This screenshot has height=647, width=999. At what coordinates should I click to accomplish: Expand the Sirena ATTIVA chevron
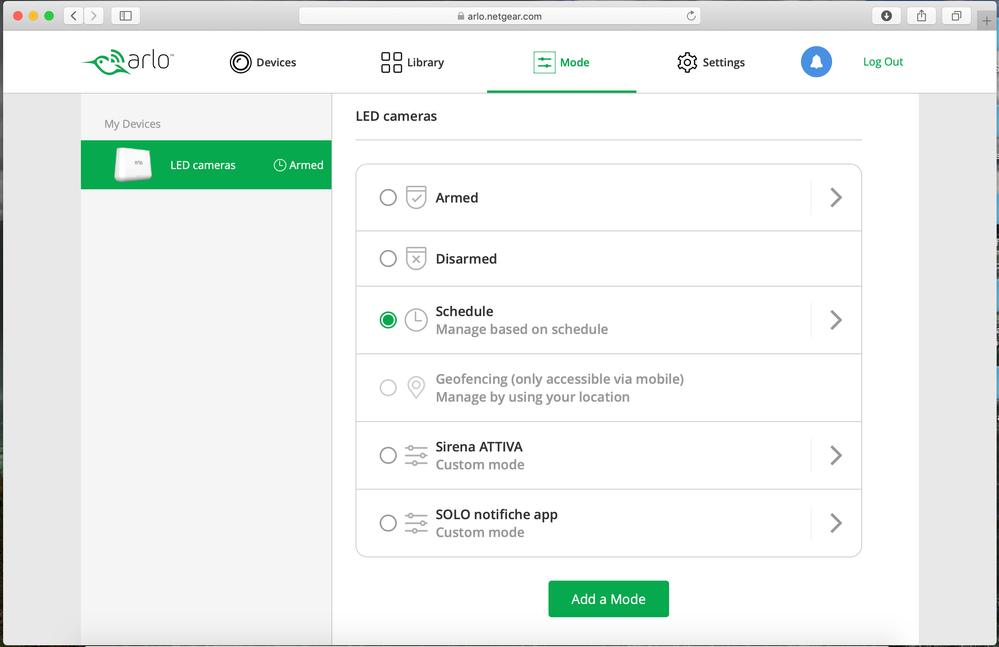(x=836, y=455)
